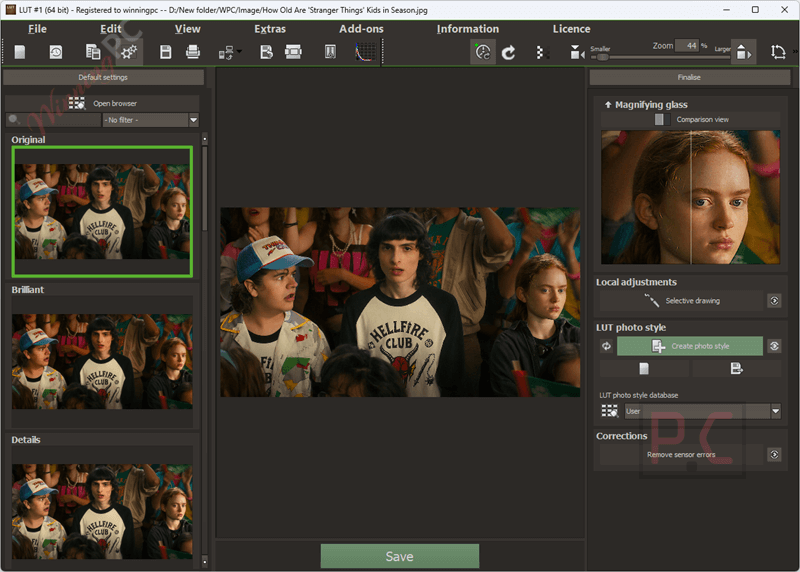
Task: Adjust the zoom slider handle
Action: point(603,57)
